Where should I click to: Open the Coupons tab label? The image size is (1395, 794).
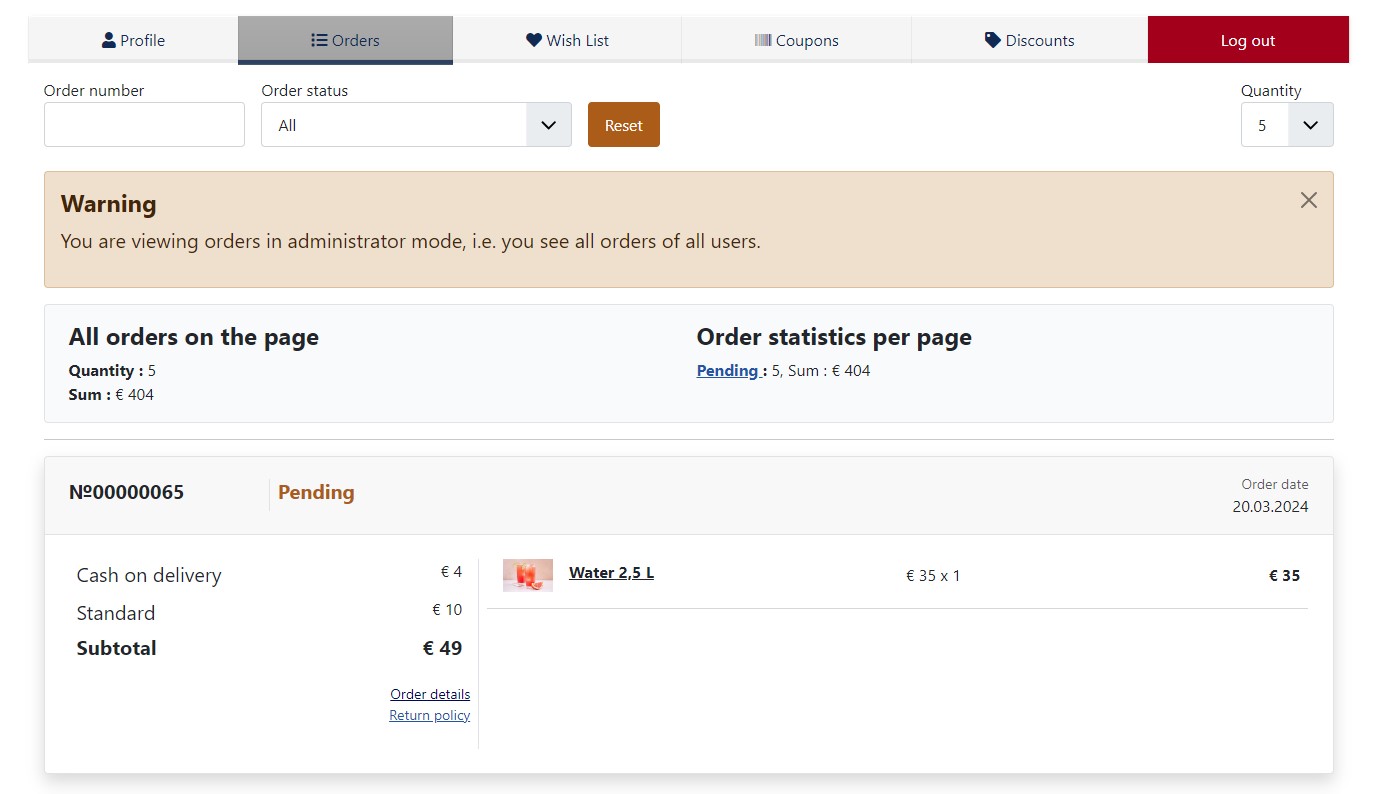tap(807, 41)
